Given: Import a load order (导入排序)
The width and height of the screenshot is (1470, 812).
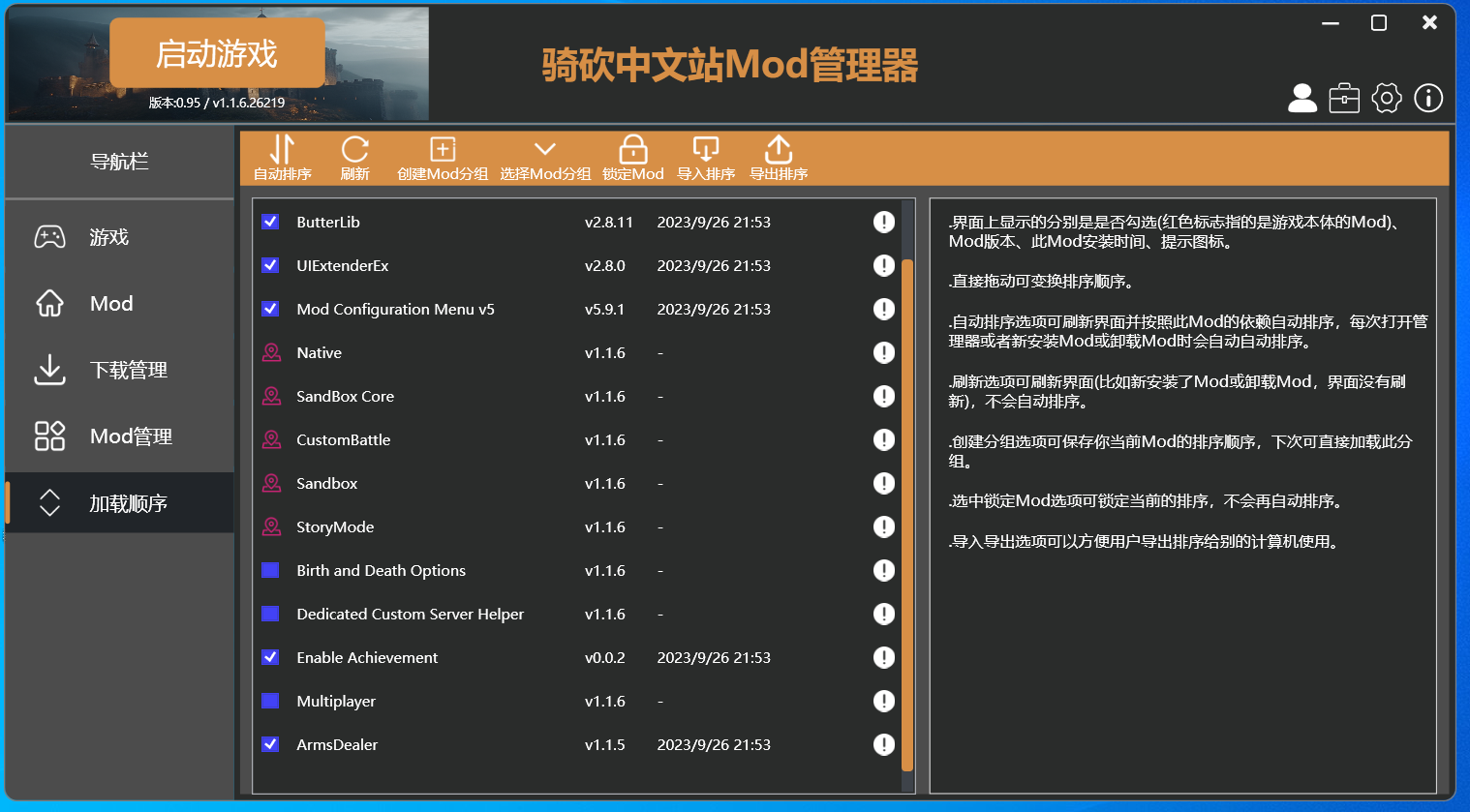Looking at the screenshot, I should click(x=706, y=158).
